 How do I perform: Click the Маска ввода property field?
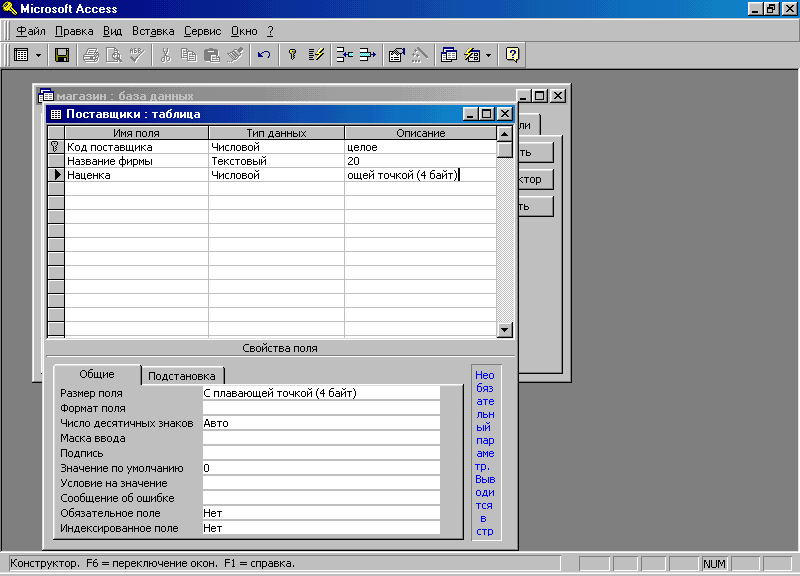click(x=321, y=438)
